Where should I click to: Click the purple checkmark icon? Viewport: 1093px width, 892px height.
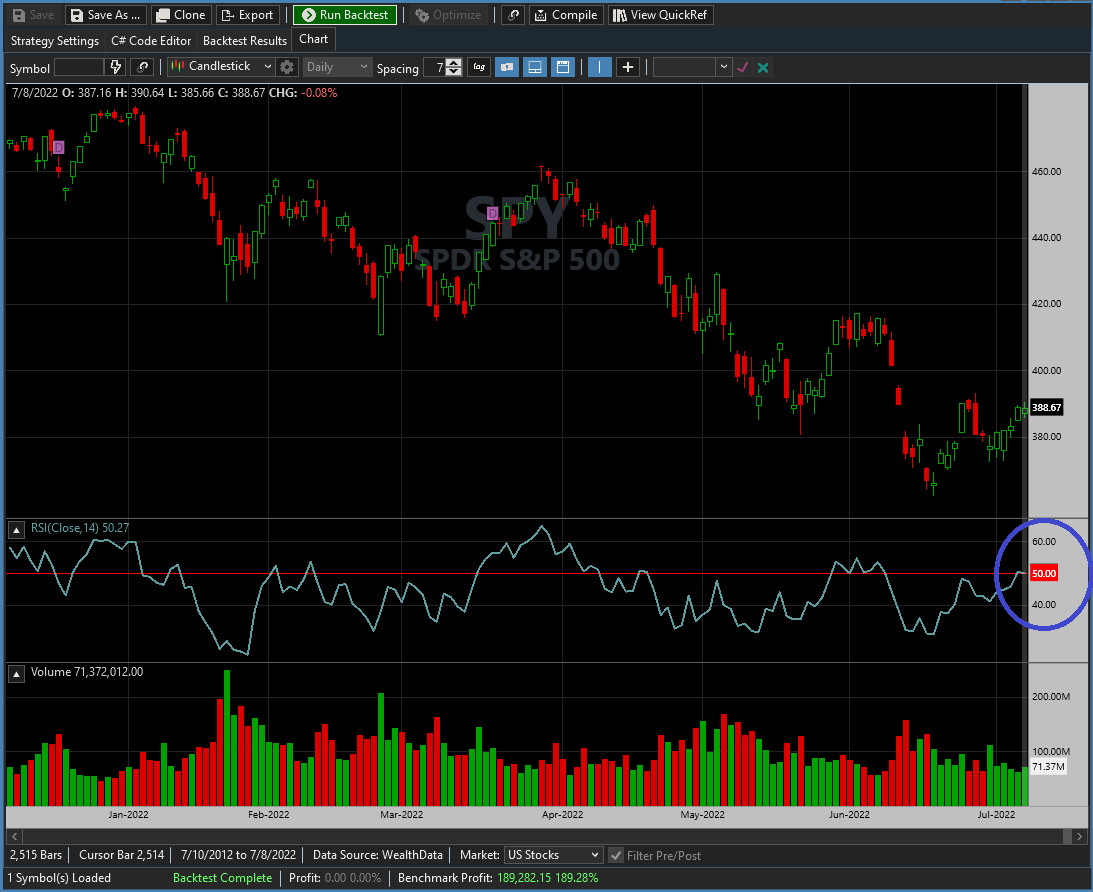pyautogui.click(x=742, y=68)
